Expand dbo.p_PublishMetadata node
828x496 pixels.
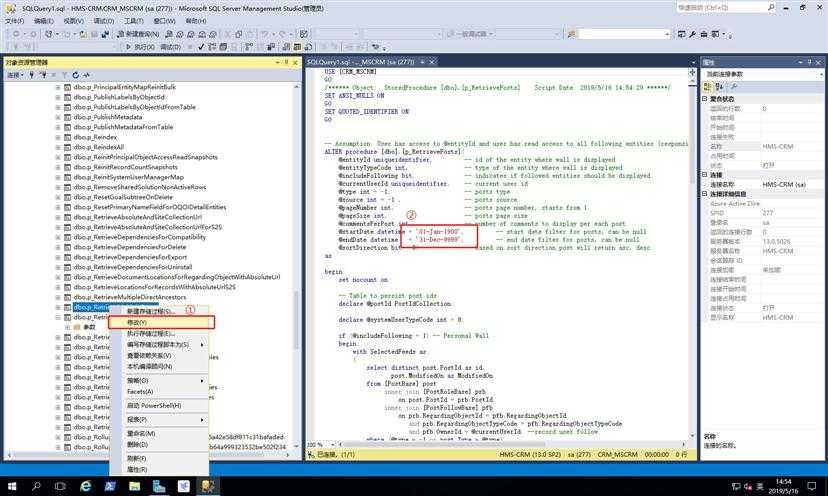pyautogui.click(x=58, y=117)
